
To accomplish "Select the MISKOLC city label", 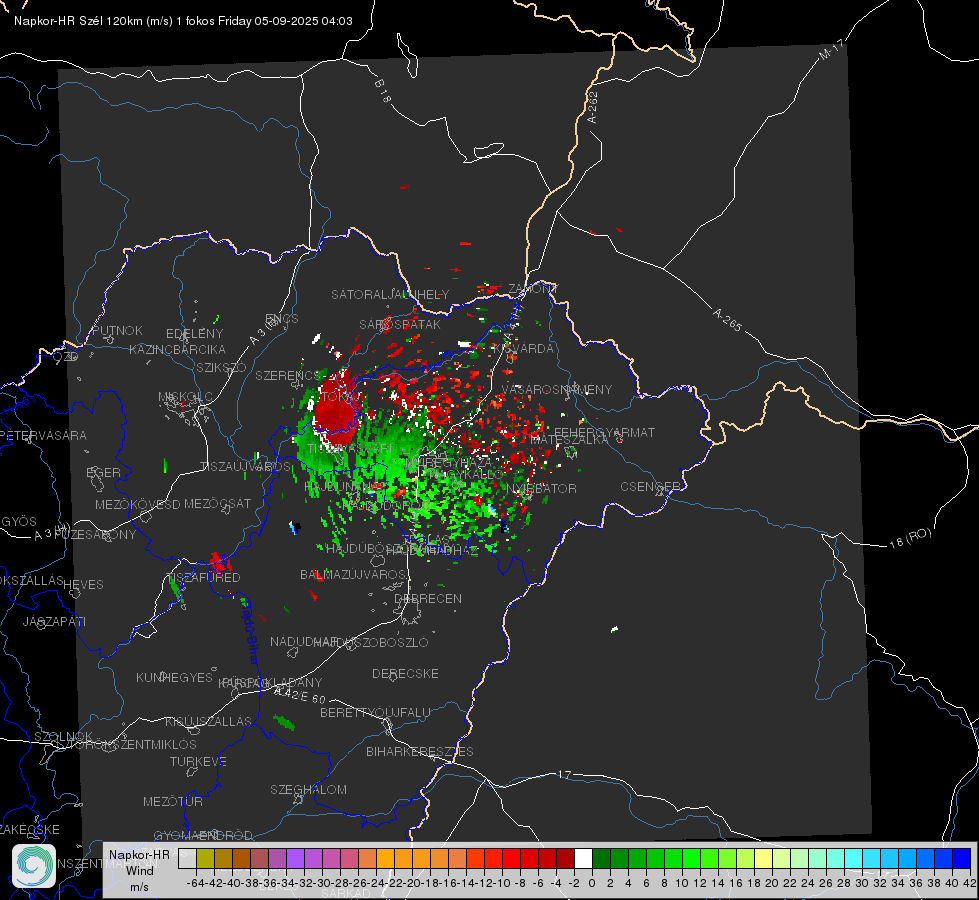I will [x=185, y=397].
